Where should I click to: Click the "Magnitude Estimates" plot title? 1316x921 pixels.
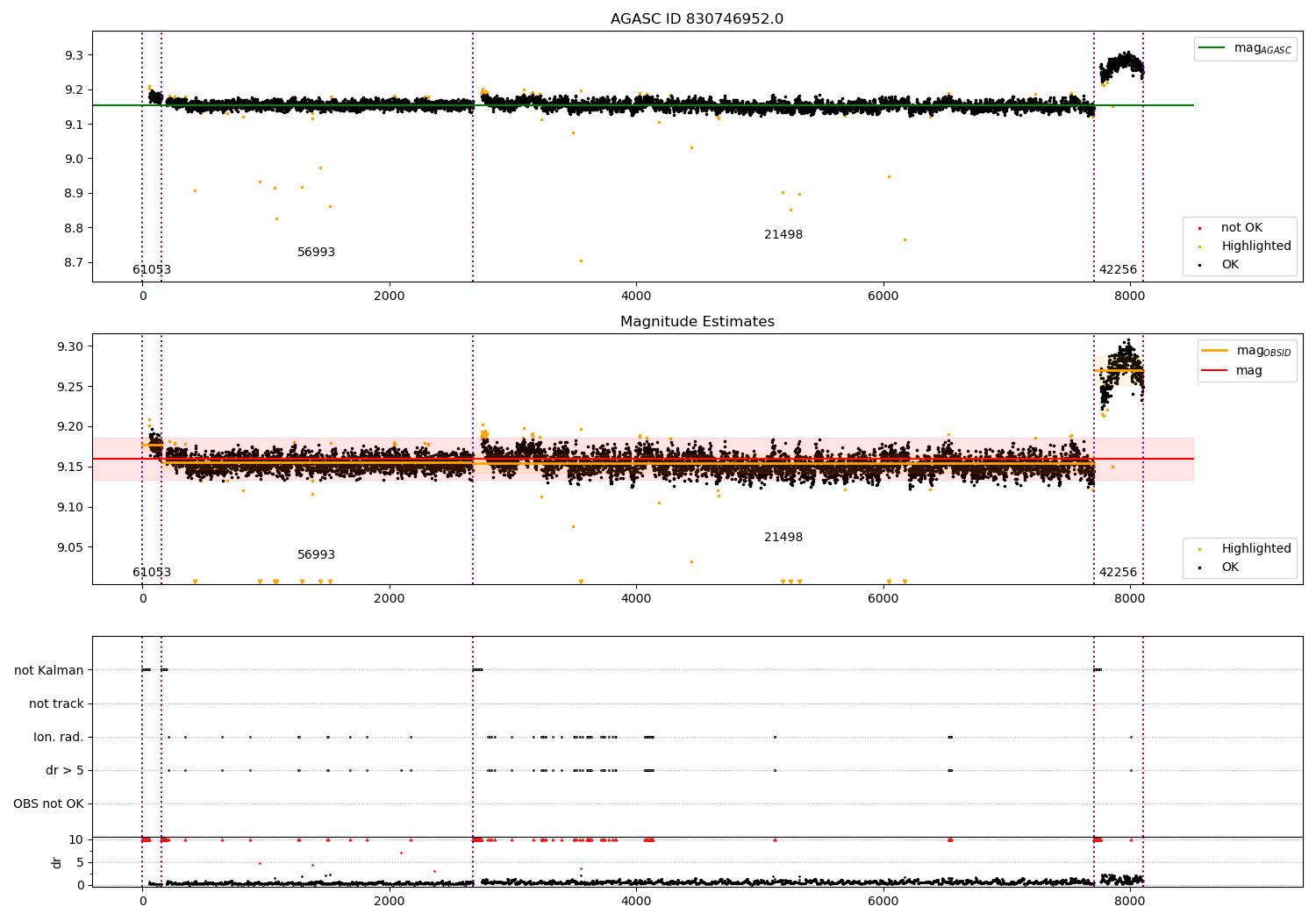pos(697,322)
